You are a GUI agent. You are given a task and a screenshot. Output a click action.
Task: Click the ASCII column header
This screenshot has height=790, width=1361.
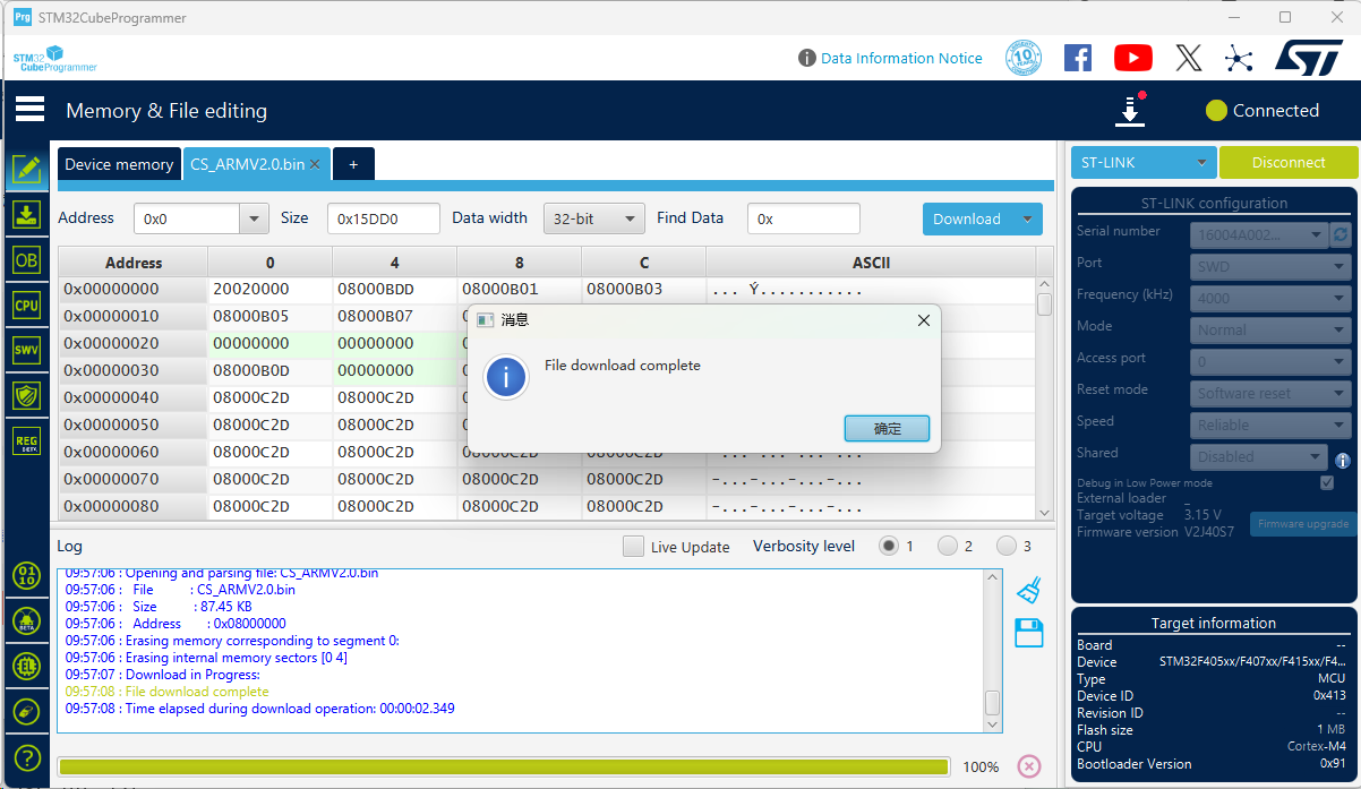pyautogui.click(x=871, y=263)
